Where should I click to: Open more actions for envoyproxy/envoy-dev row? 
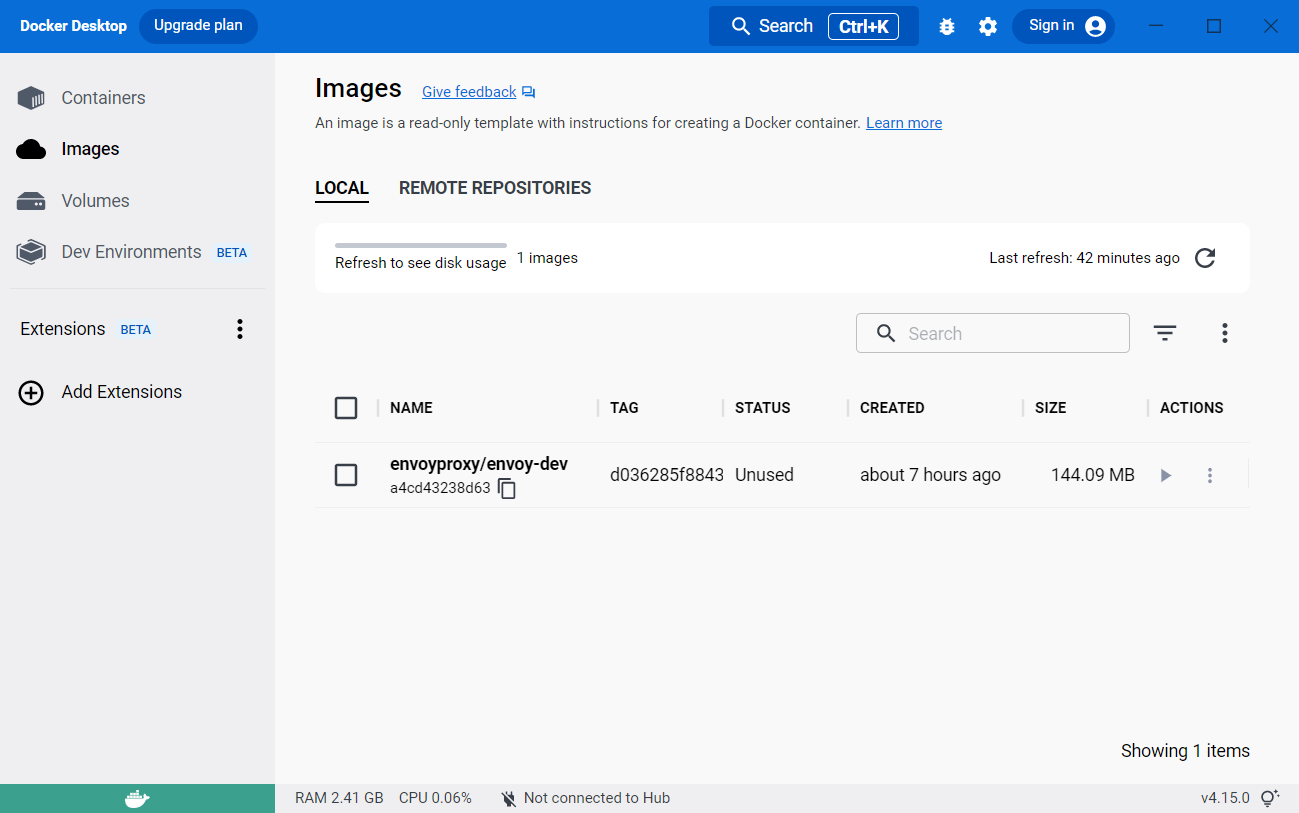pos(1210,476)
